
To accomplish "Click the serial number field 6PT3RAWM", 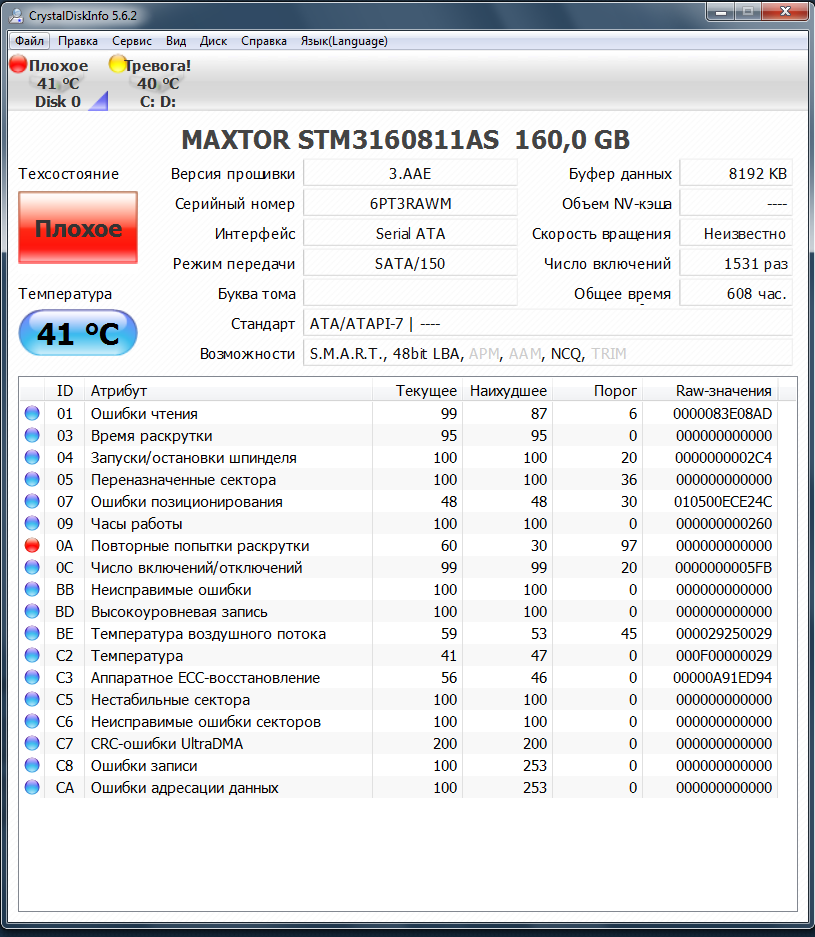I will click(x=410, y=203).
